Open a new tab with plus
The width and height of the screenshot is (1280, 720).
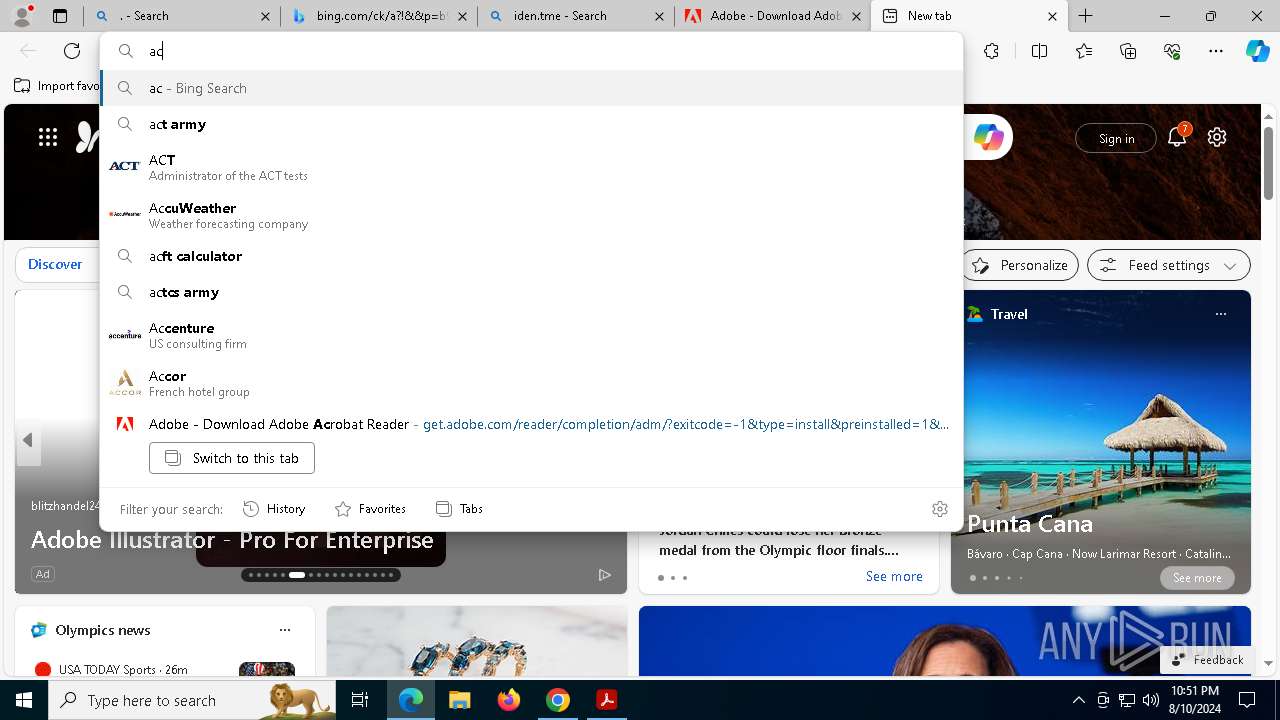(x=1085, y=16)
